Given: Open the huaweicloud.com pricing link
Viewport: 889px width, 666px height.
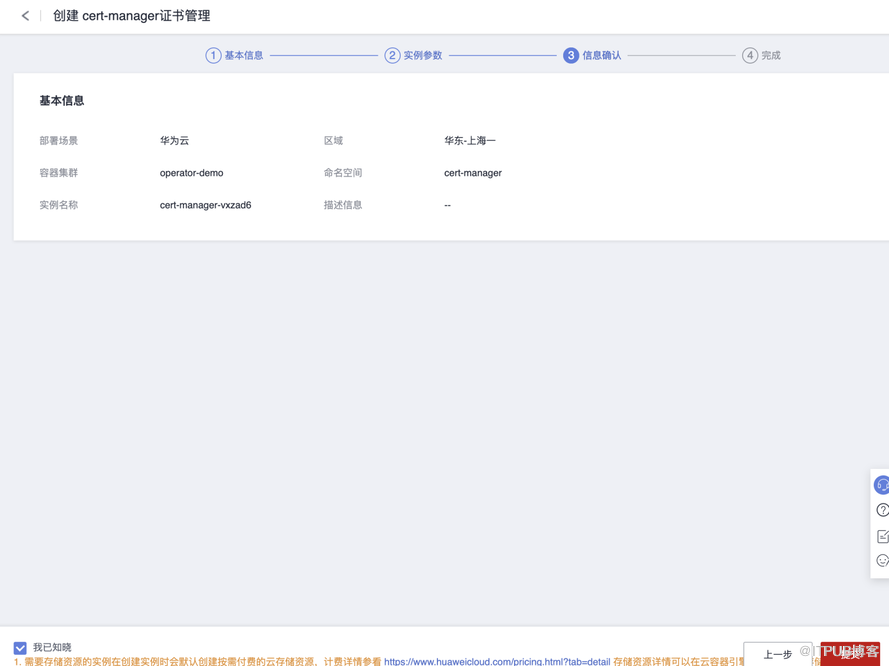Looking at the screenshot, I should click(496, 661).
